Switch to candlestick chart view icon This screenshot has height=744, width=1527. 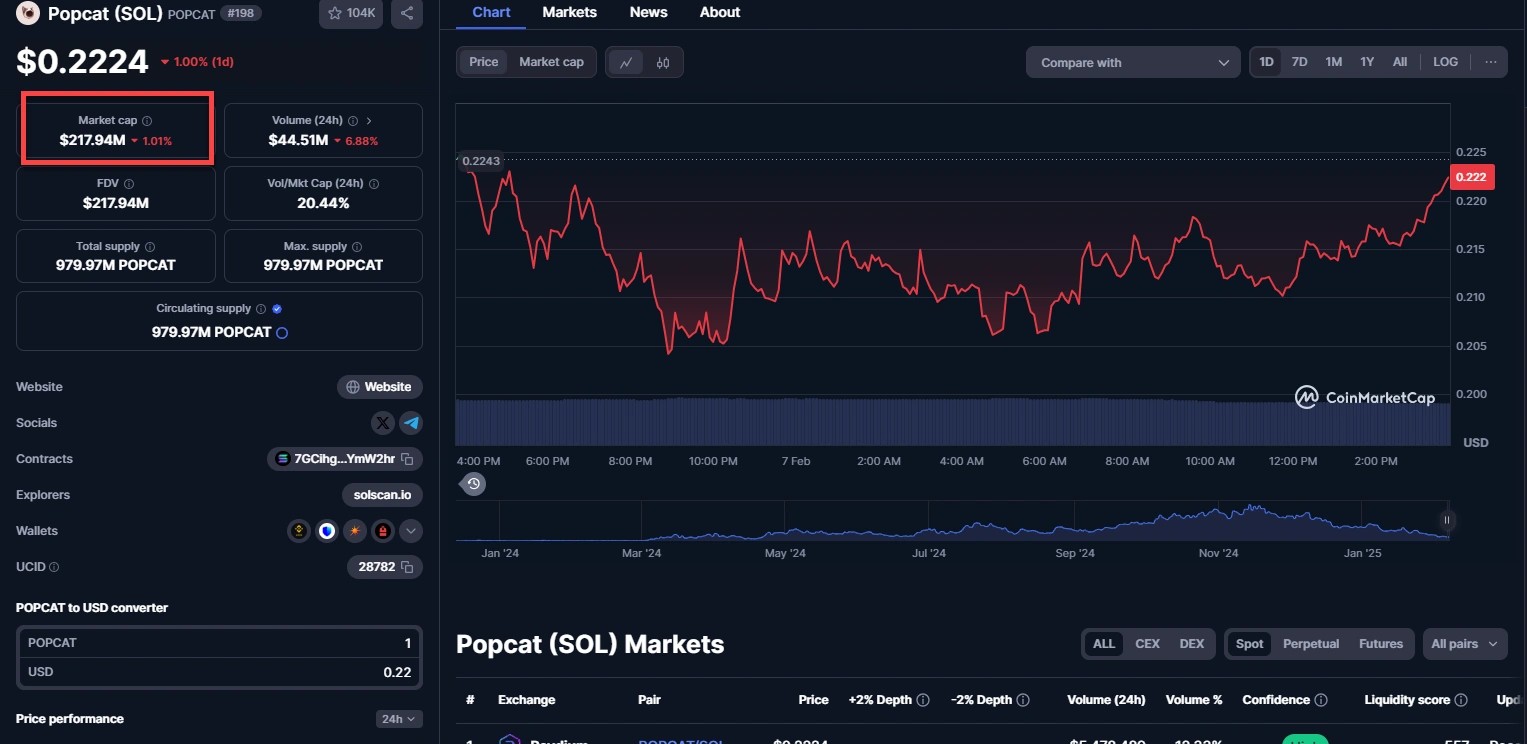pos(663,62)
